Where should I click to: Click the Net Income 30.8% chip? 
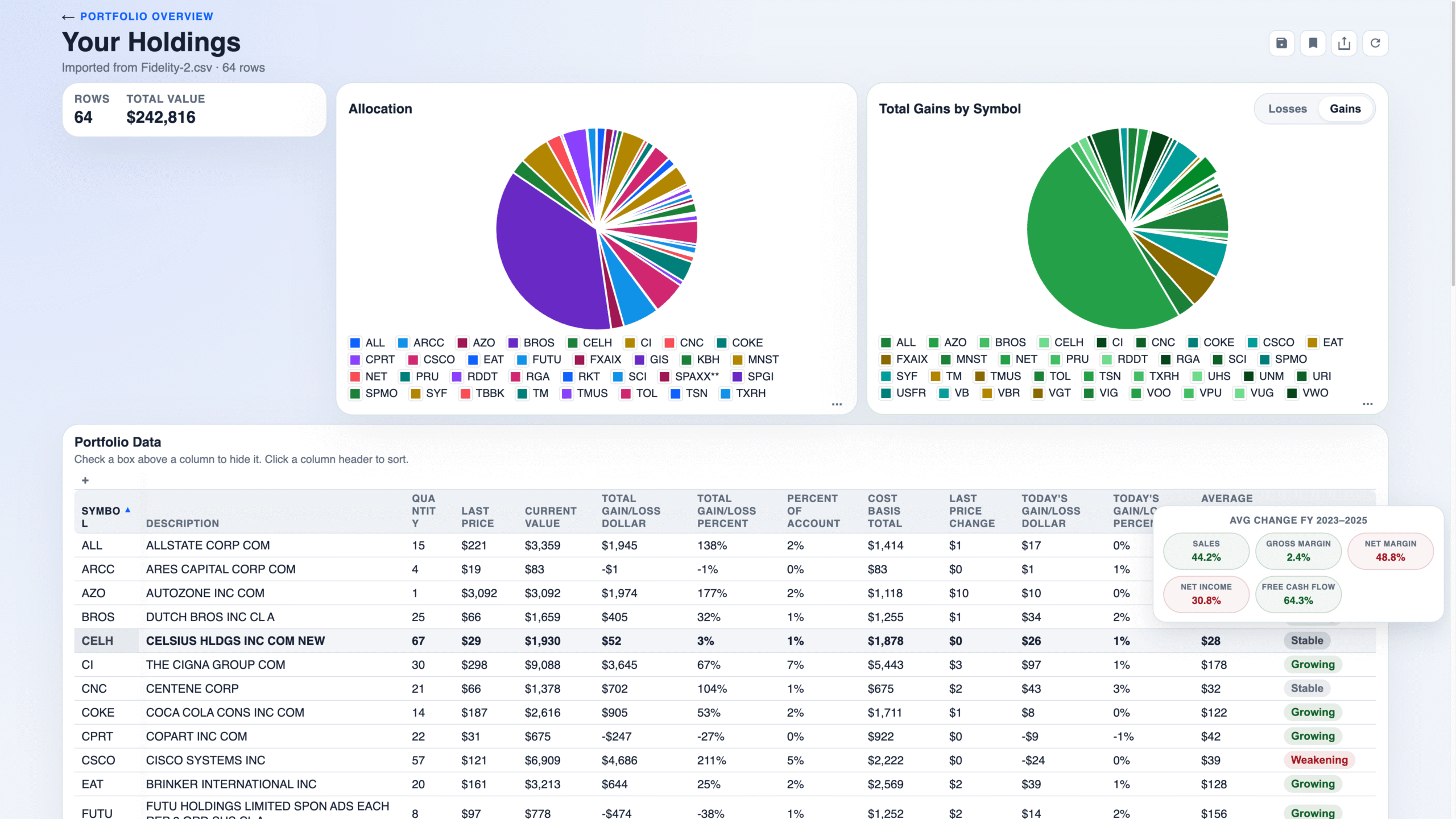click(x=1206, y=594)
